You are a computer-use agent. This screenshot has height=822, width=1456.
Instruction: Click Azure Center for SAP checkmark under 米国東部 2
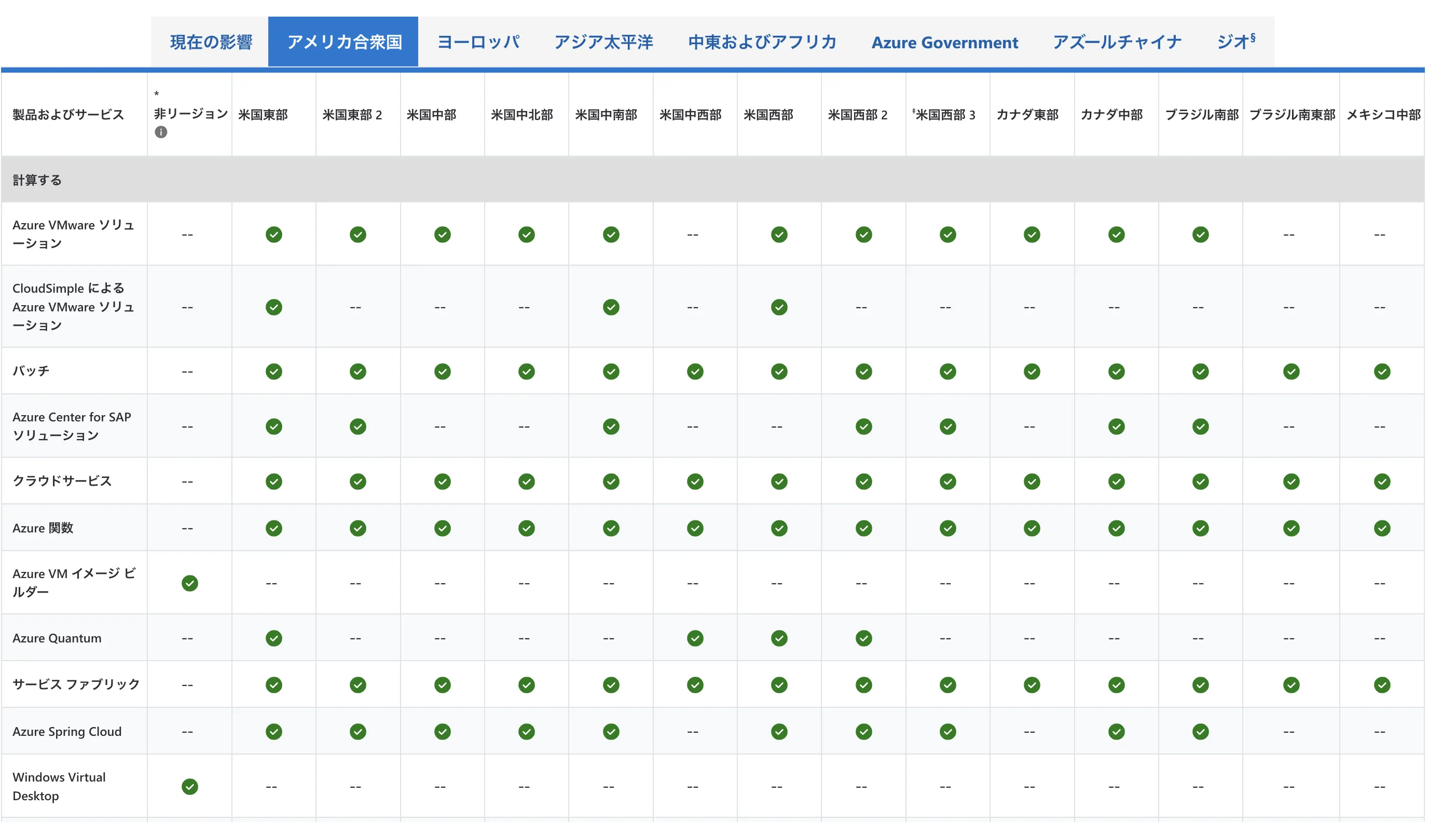tap(358, 426)
